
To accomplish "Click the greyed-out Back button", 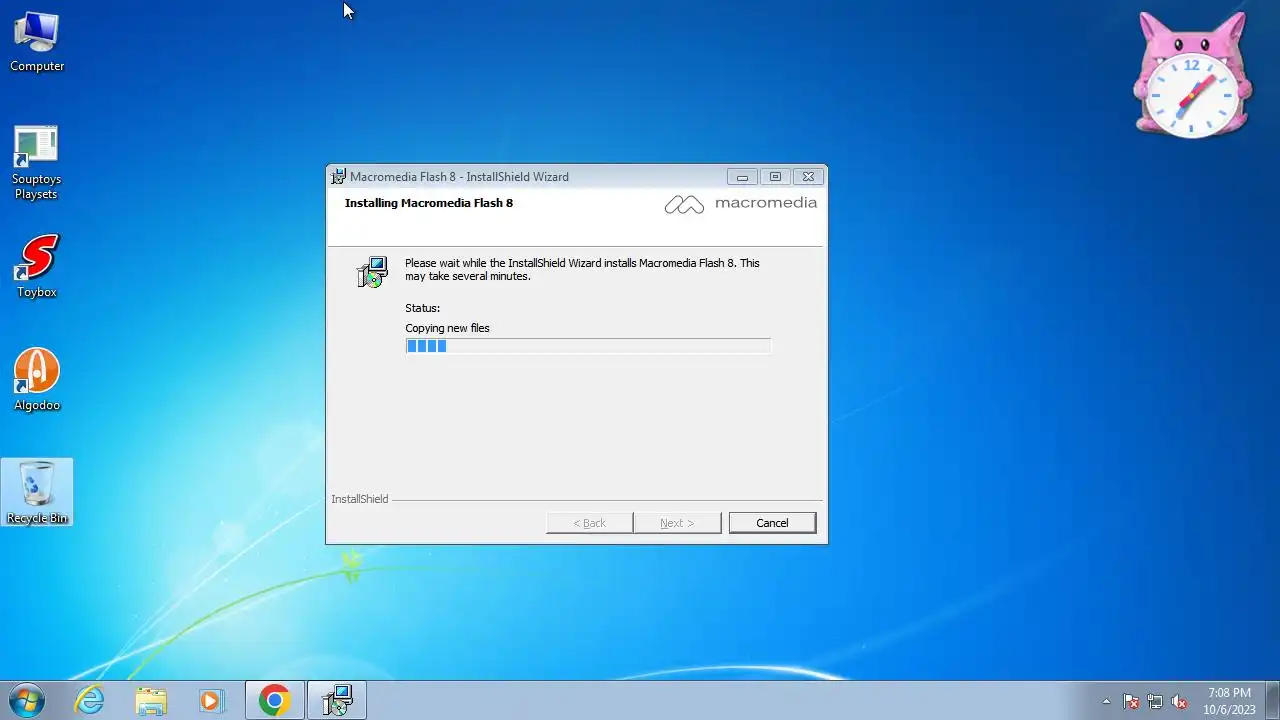I will coord(590,523).
